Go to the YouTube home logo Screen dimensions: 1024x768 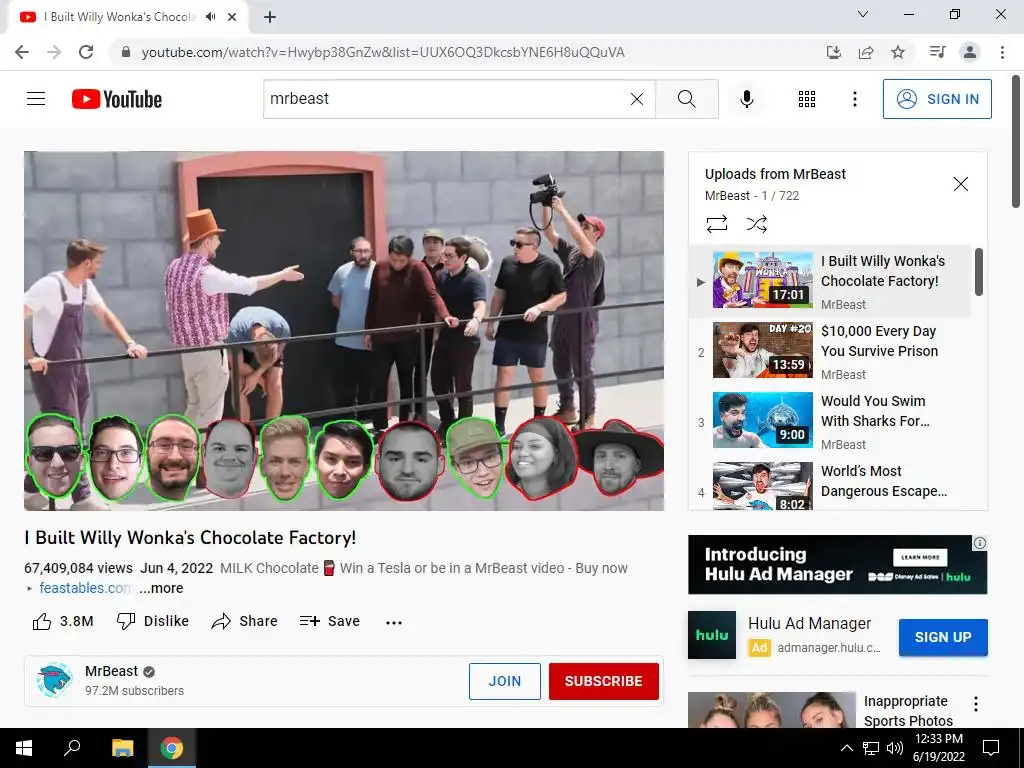tap(117, 99)
